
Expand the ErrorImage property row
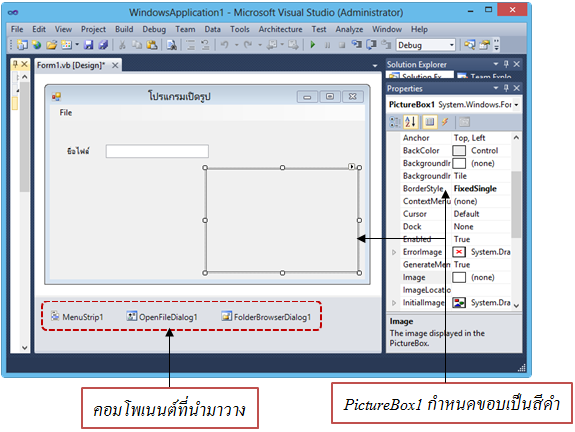394,252
